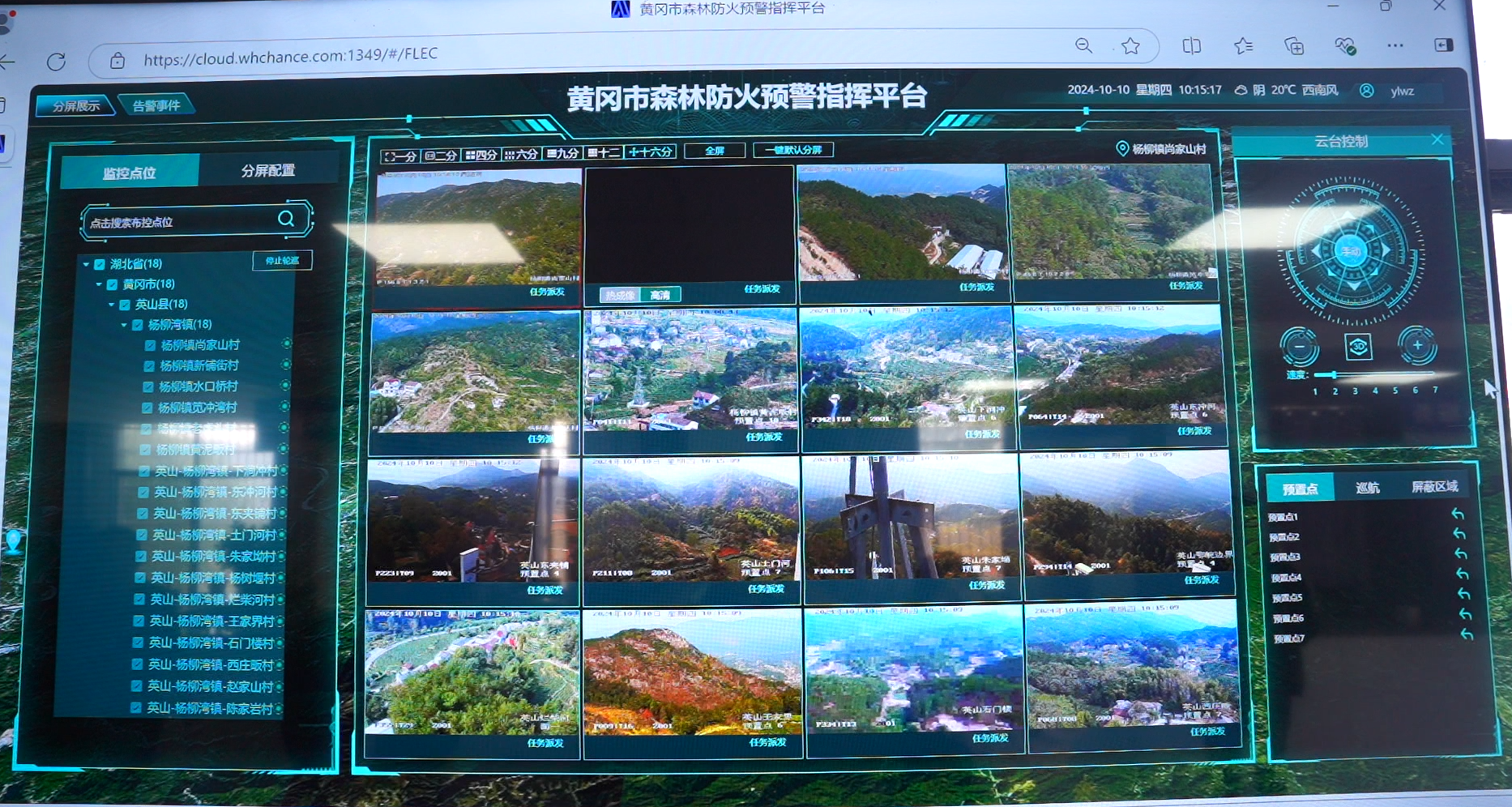Add page to browser favorites star
This screenshot has height=807, width=1512.
1131,46
